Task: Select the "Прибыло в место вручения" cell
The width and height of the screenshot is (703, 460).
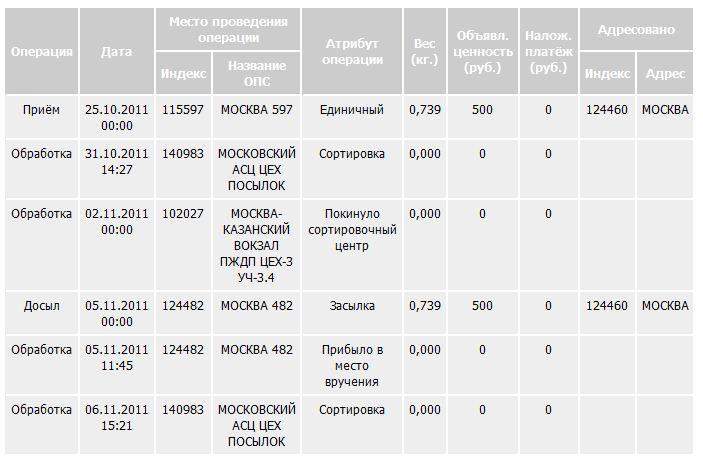Action: pyautogui.click(x=352, y=365)
